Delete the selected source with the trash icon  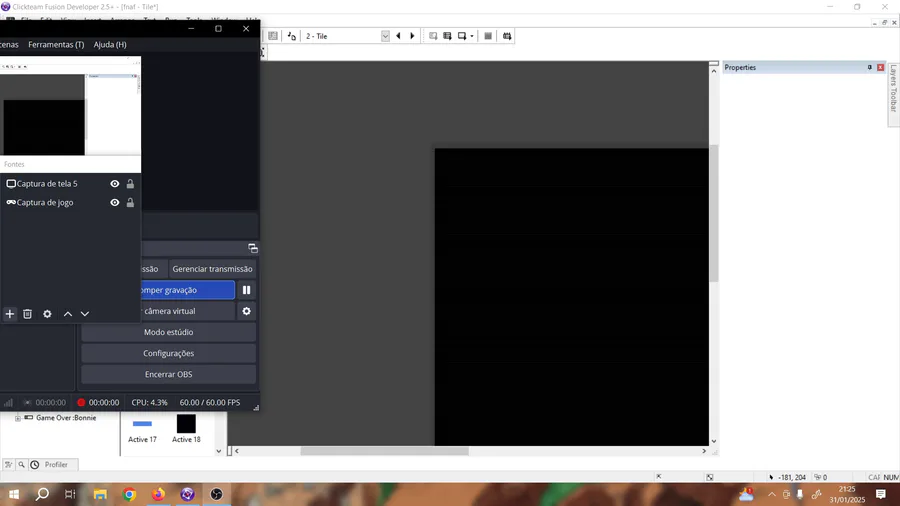(x=28, y=314)
